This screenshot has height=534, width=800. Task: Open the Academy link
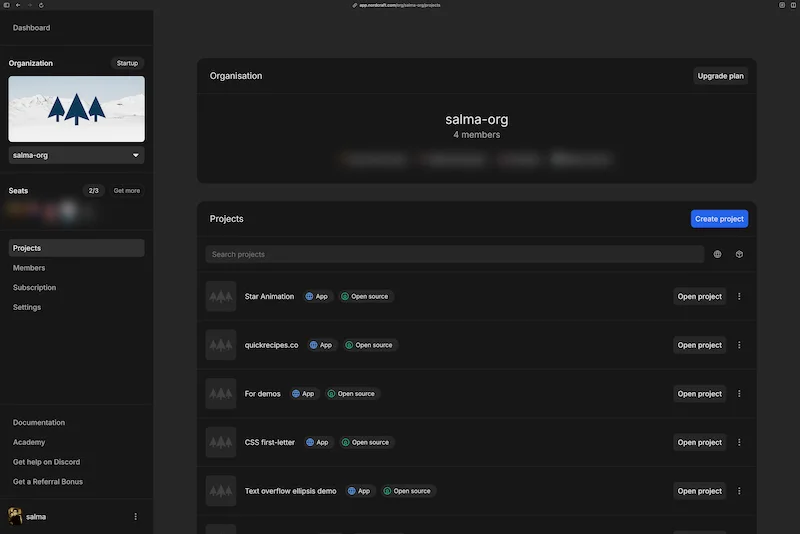(29, 442)
